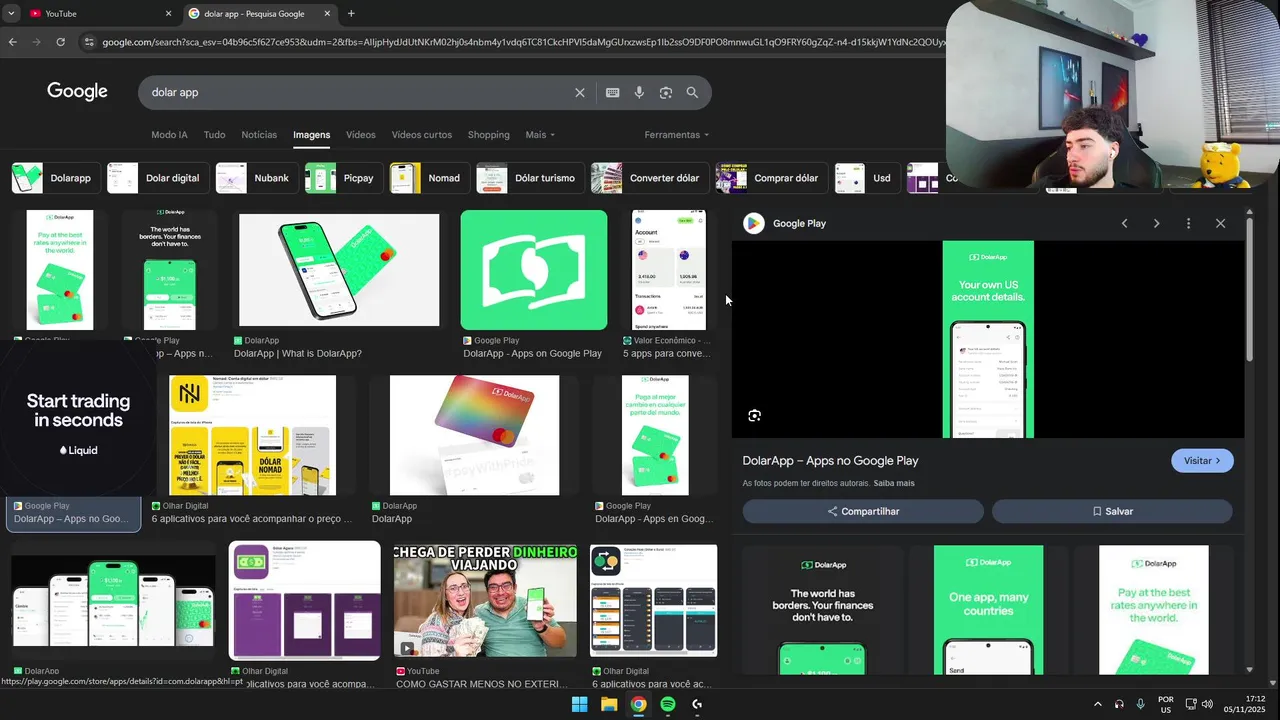Search by image with the Google Lens icon
This screenshot has width=1280, height=720.
[666, 92]
